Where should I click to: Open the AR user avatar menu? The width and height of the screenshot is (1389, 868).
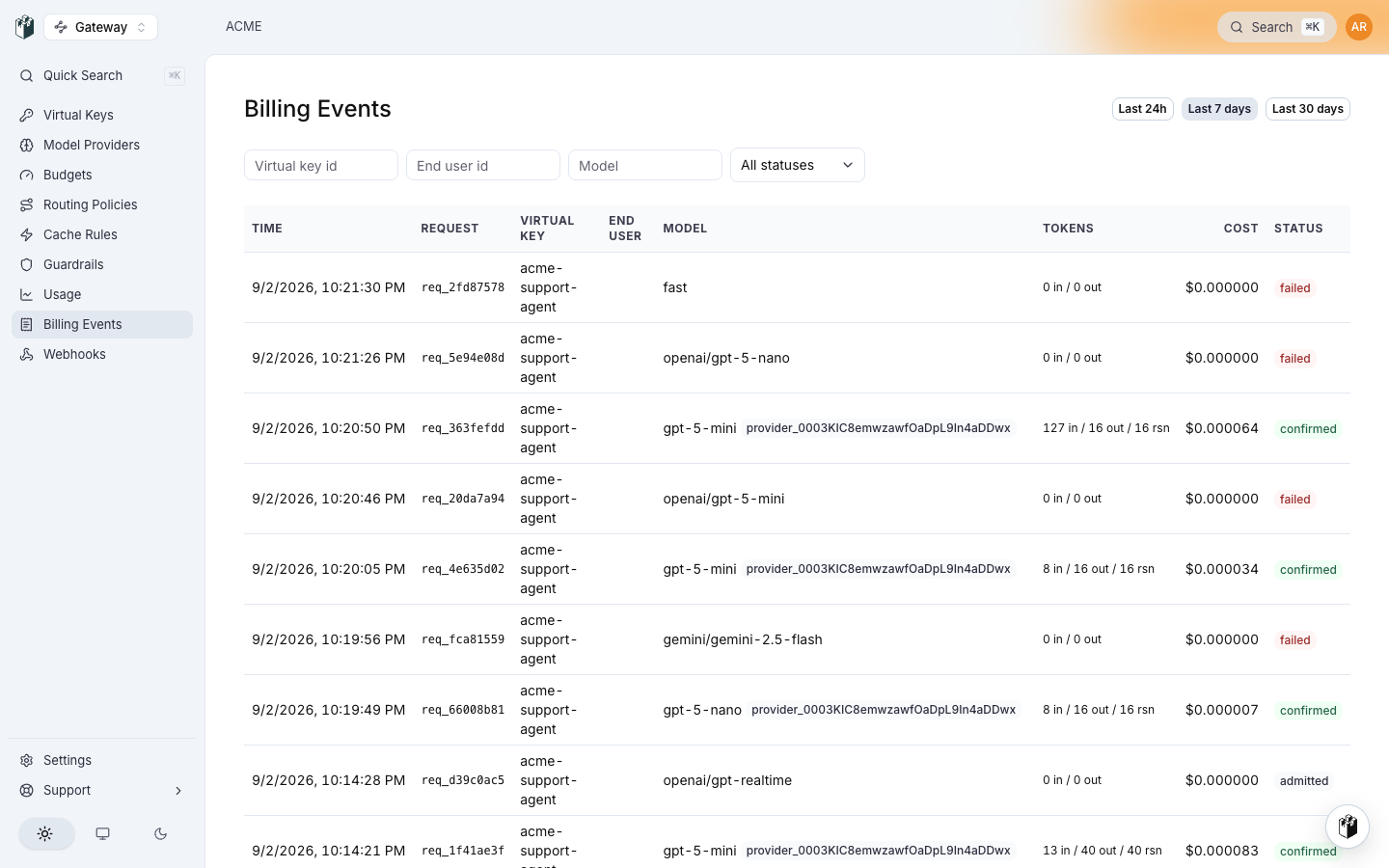coord(1359,27)
